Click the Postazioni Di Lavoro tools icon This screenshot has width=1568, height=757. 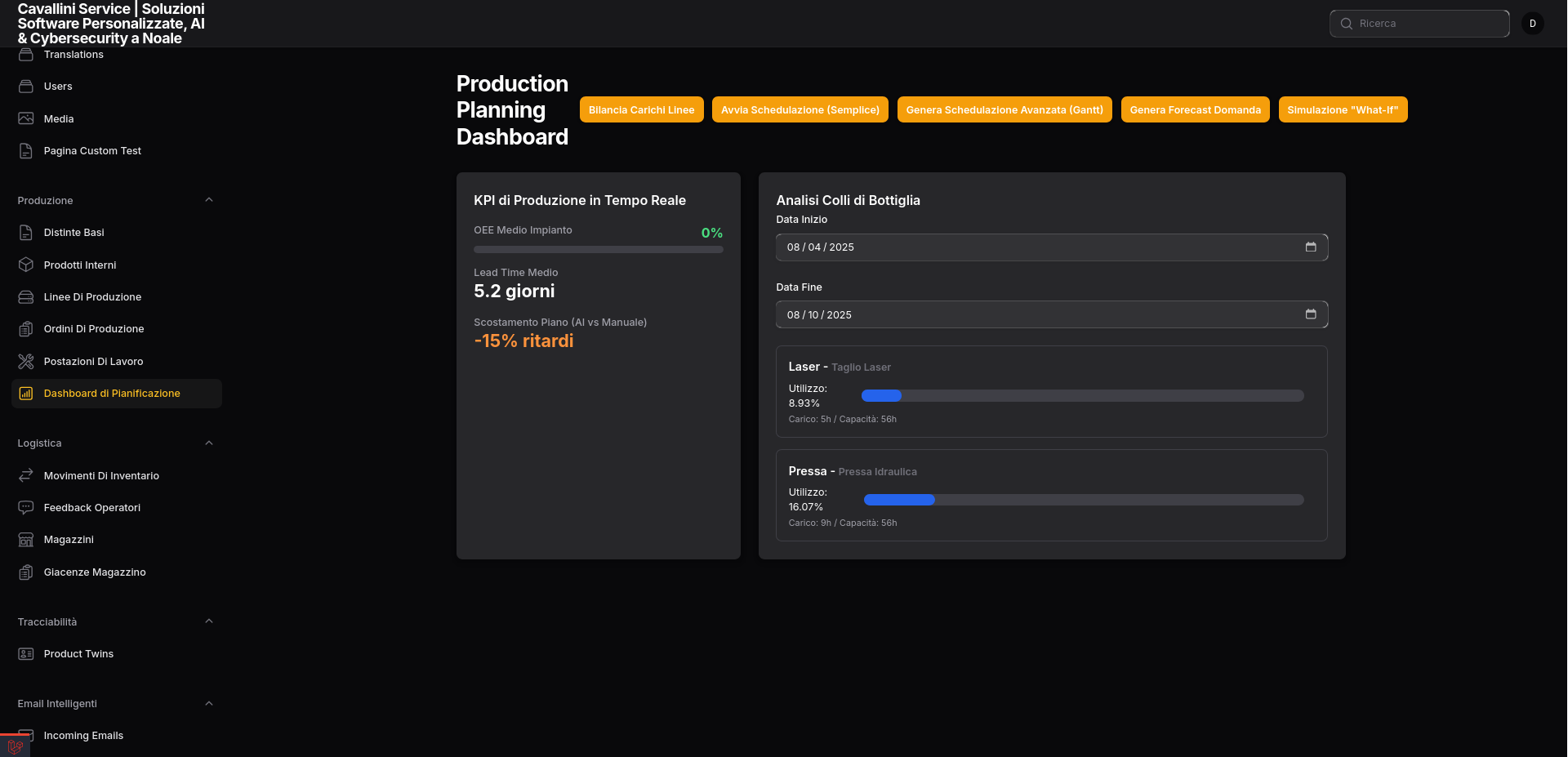point(26,361)
